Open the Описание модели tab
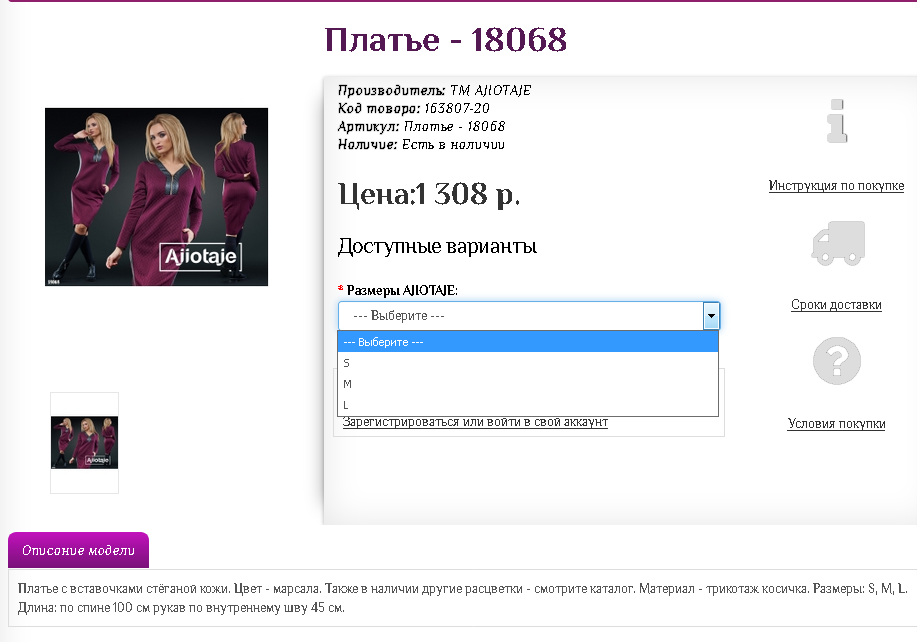Viewport: 917px width, 642px height. 78,550
